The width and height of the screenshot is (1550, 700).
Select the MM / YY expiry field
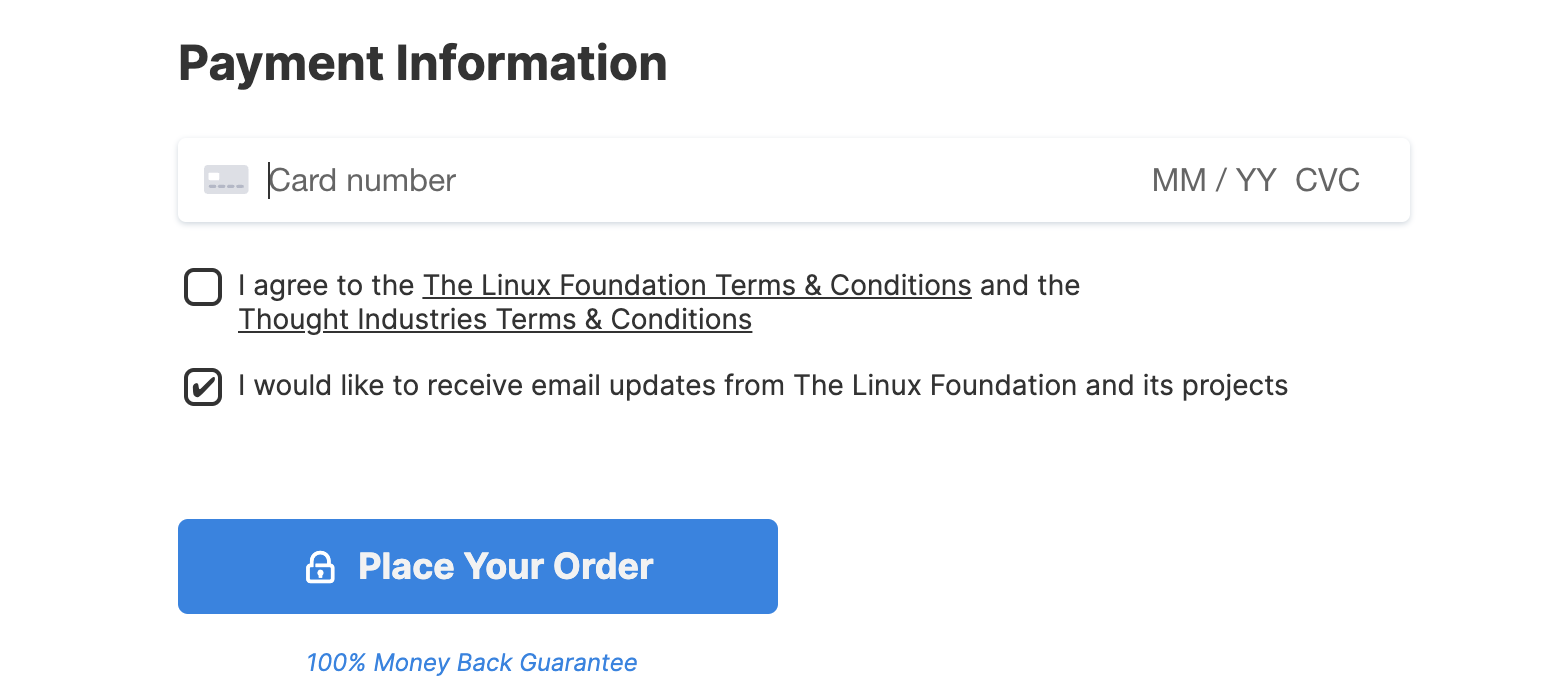(x=1214, y=180)
